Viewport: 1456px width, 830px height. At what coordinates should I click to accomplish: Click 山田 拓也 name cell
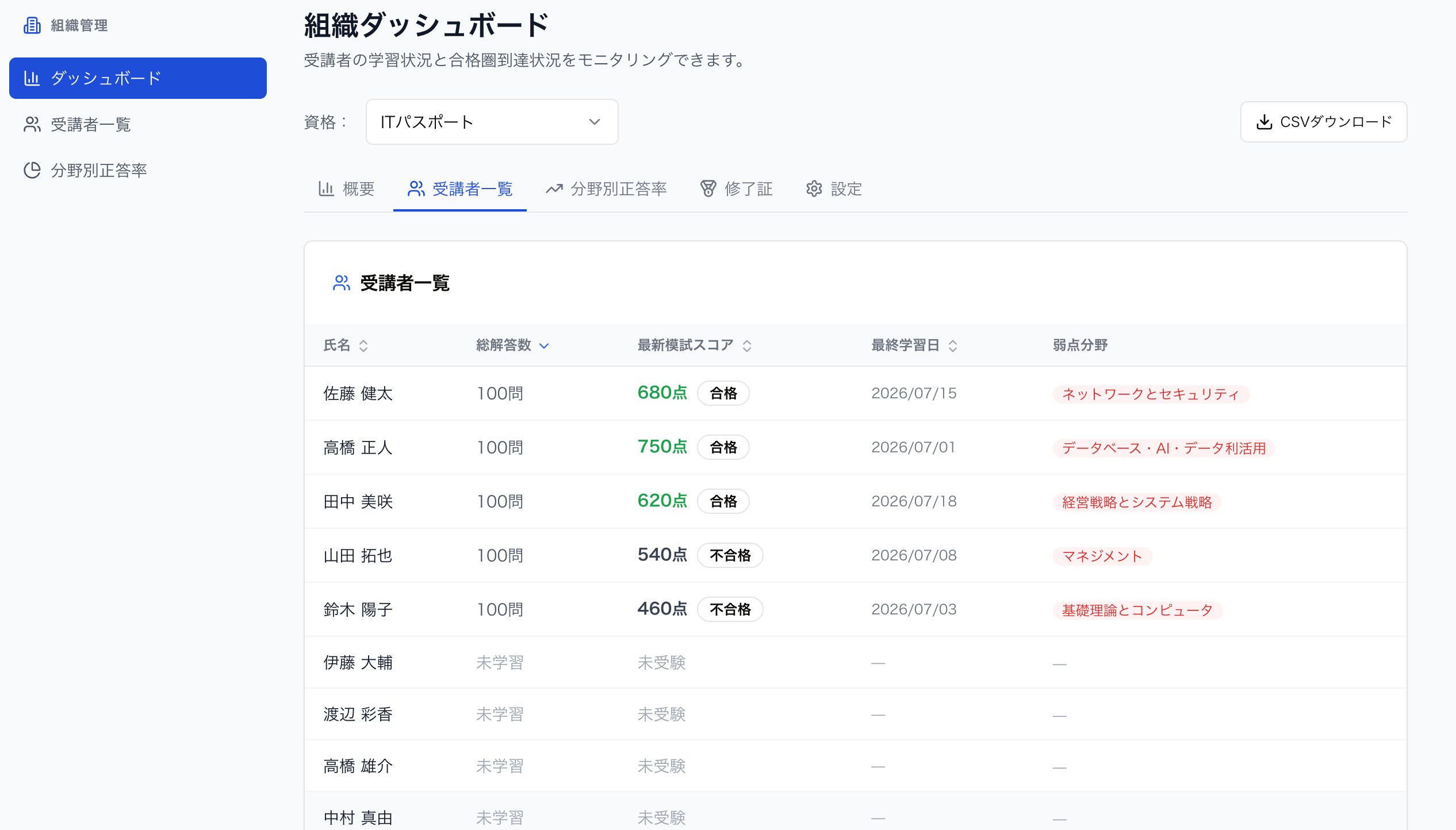coord(358,555)
